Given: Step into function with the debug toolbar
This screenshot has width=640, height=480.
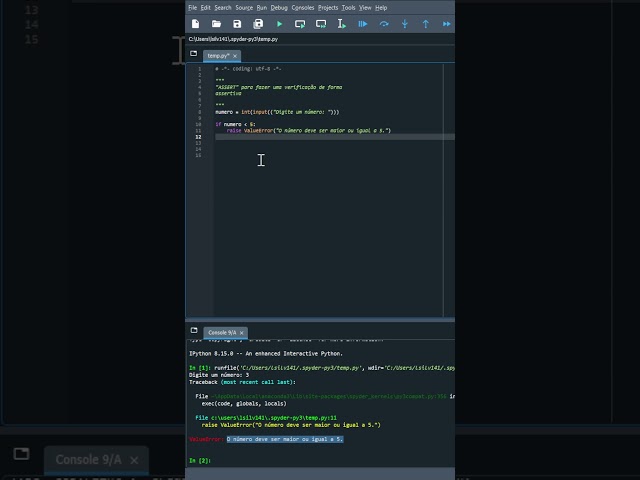Looking at the screenshot, I should click(404, 24).
